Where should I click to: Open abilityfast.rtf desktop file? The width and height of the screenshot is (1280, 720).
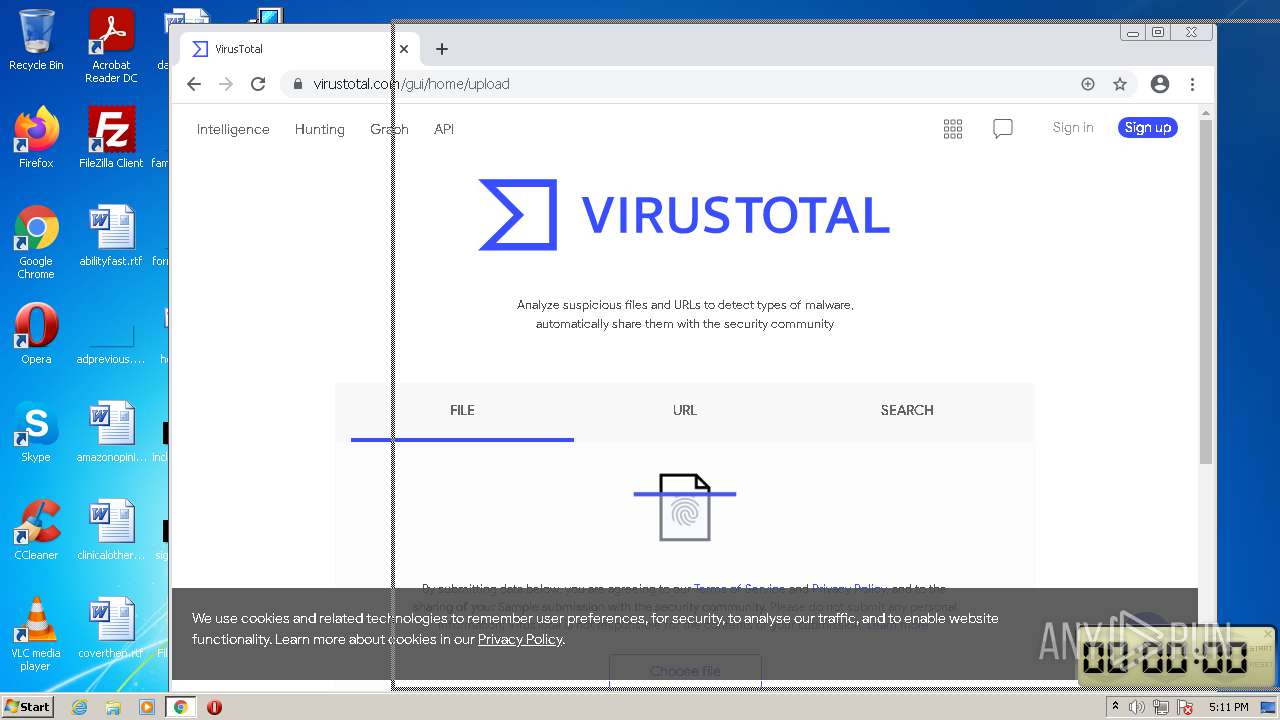click(111, 236)
